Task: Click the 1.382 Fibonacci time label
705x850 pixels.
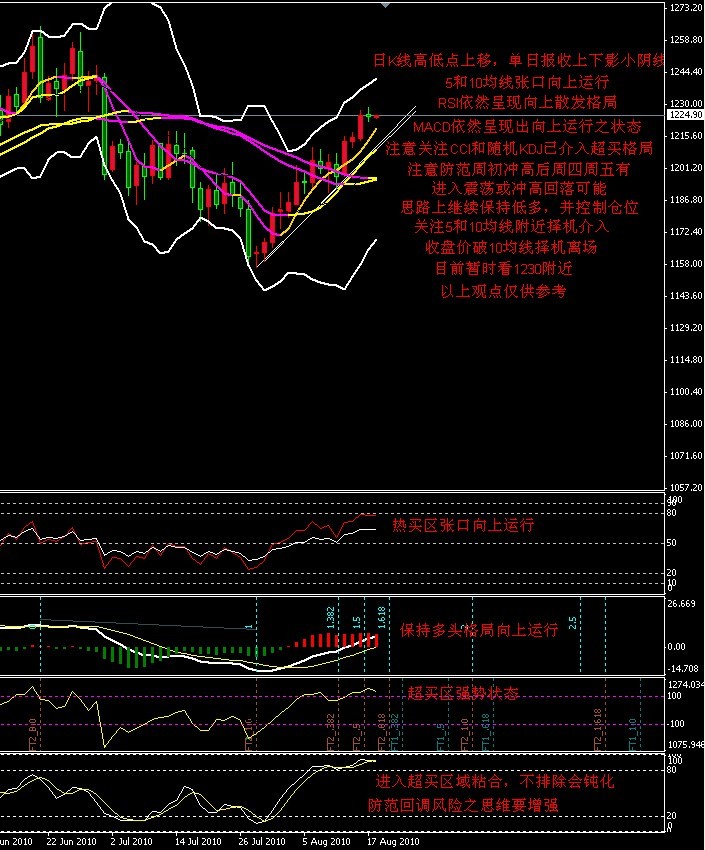Action: 330,617
